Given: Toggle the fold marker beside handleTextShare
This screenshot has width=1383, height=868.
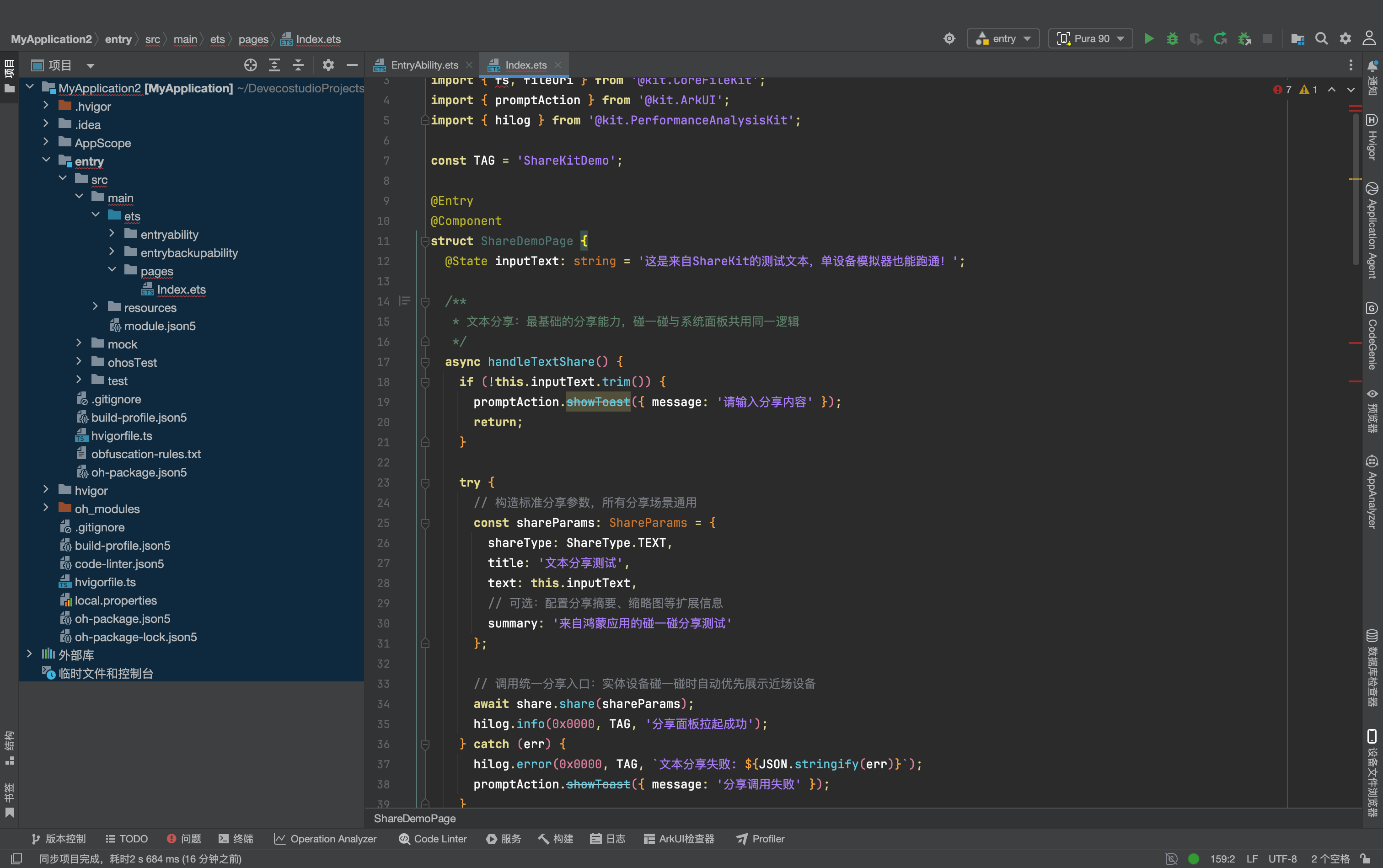Looking at the screenshot, I should pyautogui.click(x=425, y=362).
